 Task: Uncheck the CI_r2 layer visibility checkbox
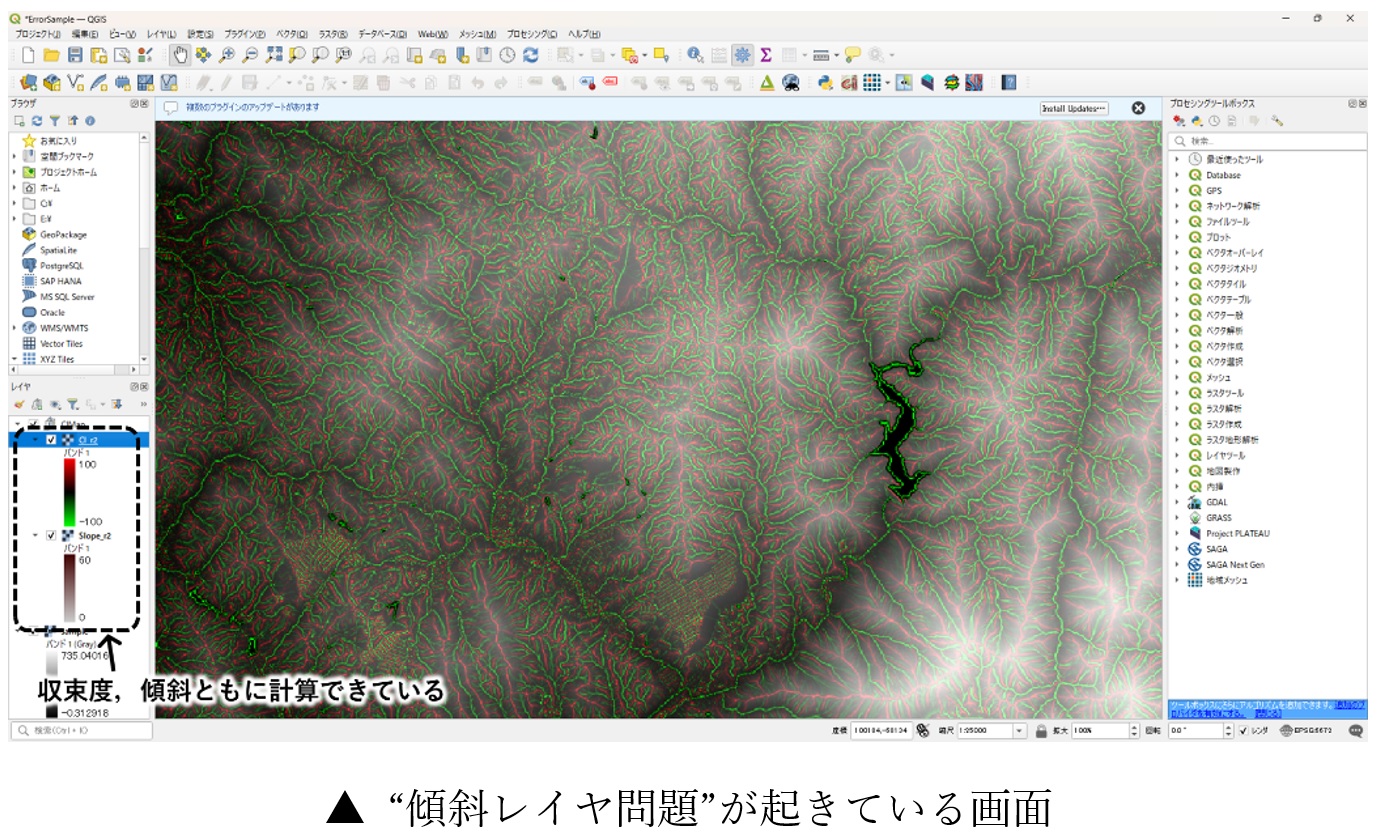coord(51,439)
